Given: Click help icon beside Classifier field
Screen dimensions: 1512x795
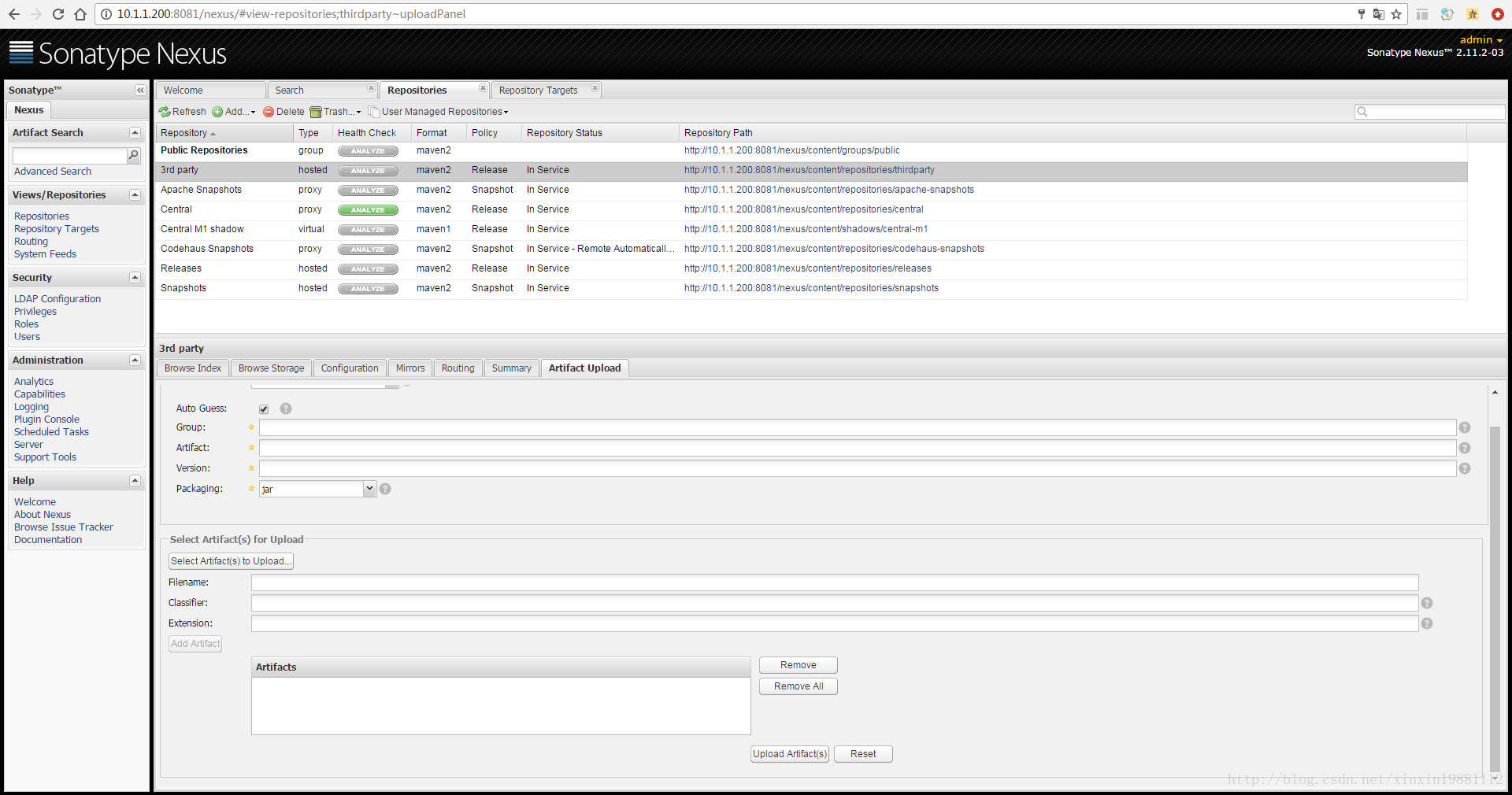Looking at the screenshot, I should point(1427,603).
